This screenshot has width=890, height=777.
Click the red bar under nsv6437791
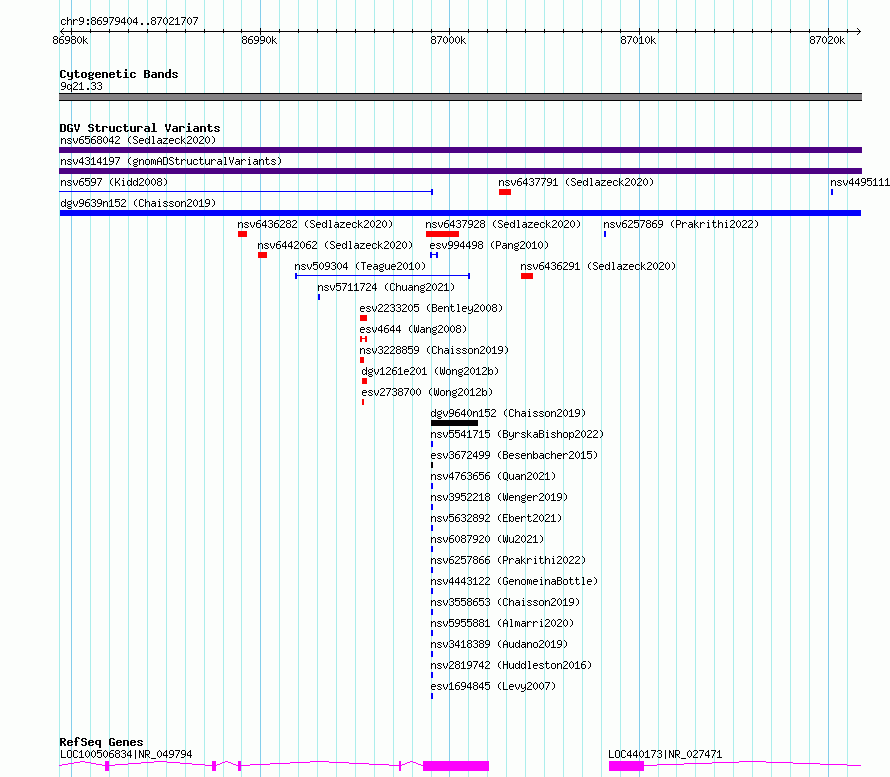click(x=505, y=192)
